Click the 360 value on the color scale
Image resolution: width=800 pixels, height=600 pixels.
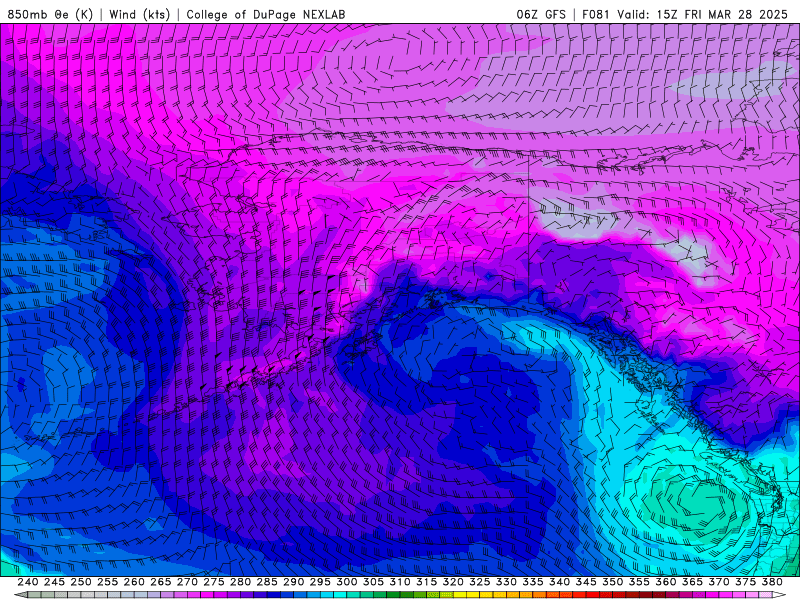[x=666, y=582]
